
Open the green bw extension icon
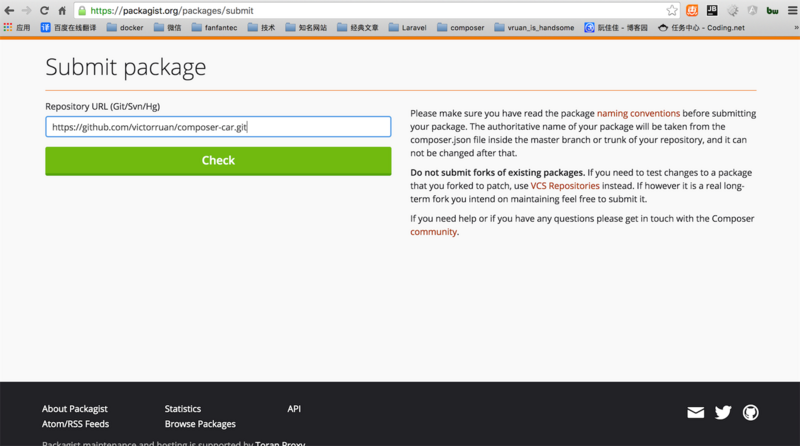pos(772,11)
